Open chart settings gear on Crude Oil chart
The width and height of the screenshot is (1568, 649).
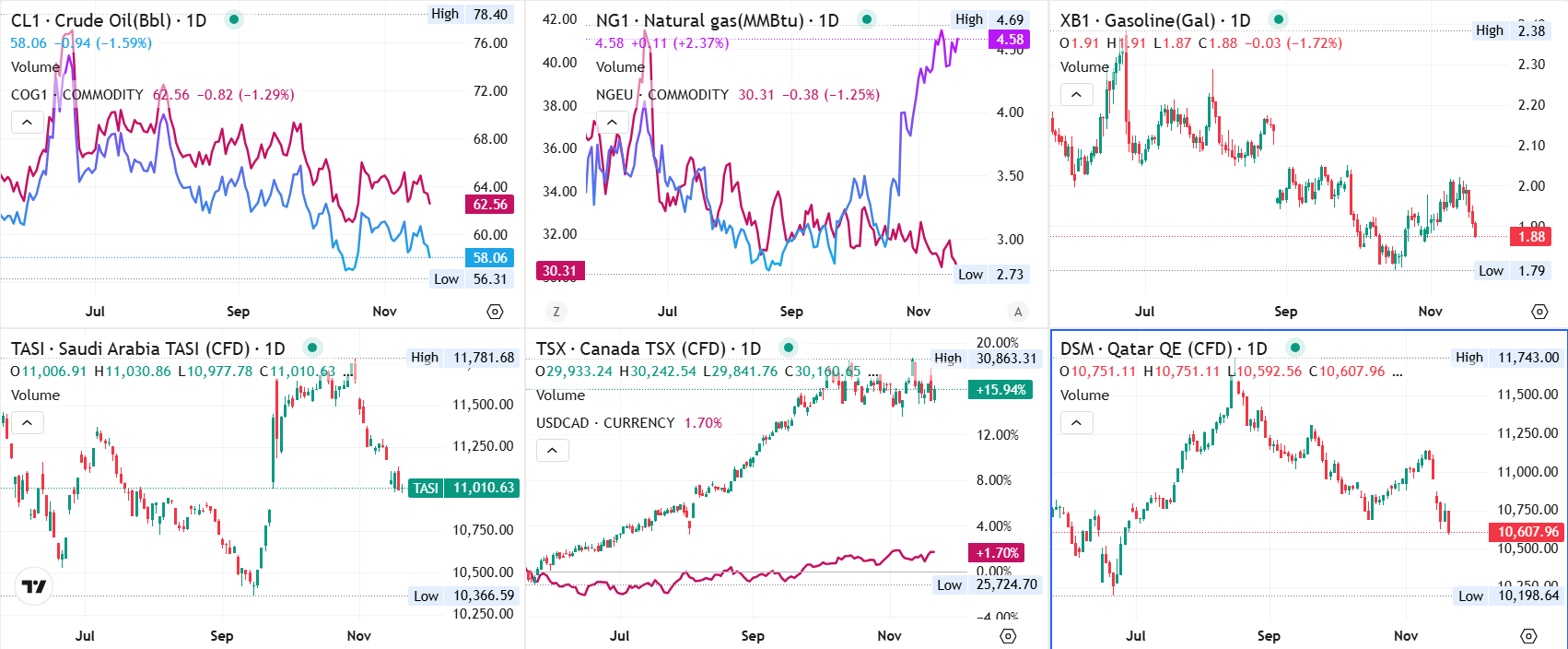point(495,312)
